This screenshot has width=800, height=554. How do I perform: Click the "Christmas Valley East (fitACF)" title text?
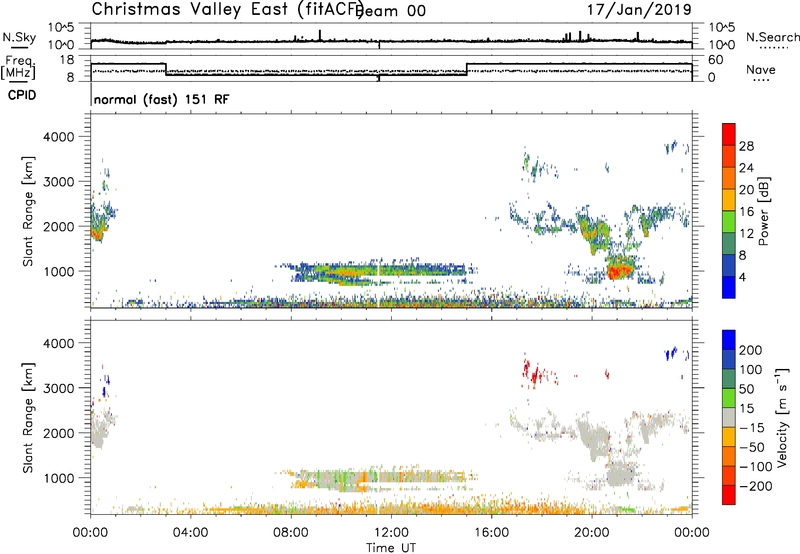(228, 9)
